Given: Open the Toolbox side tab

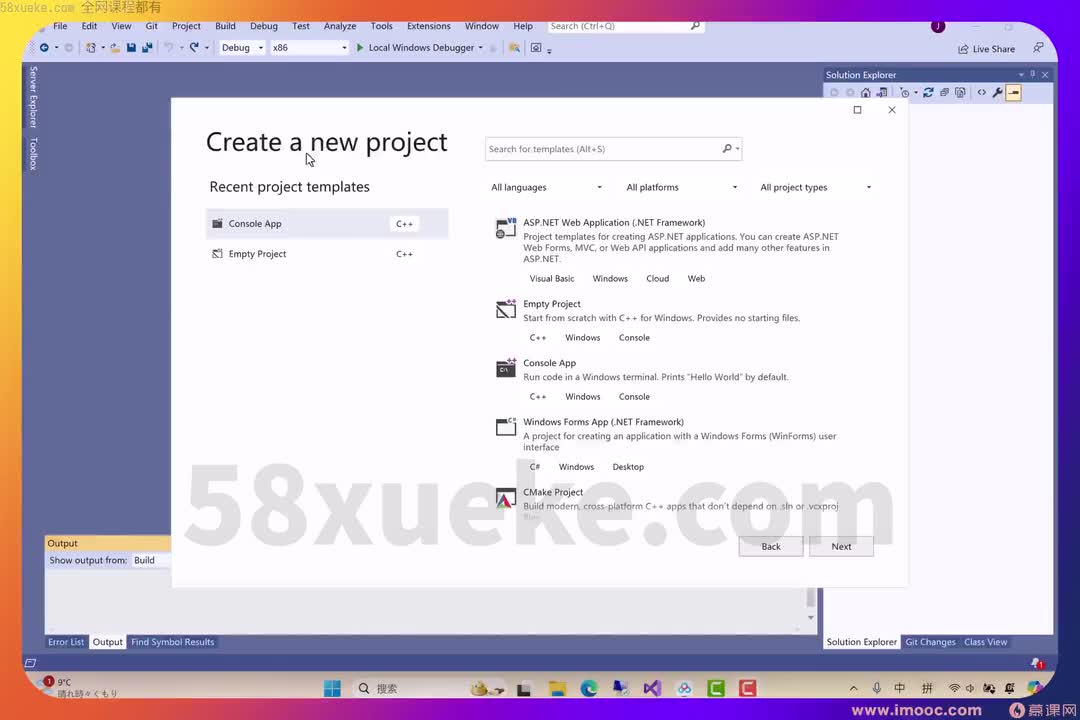Looking at the screenshot, I should [33, 153].
